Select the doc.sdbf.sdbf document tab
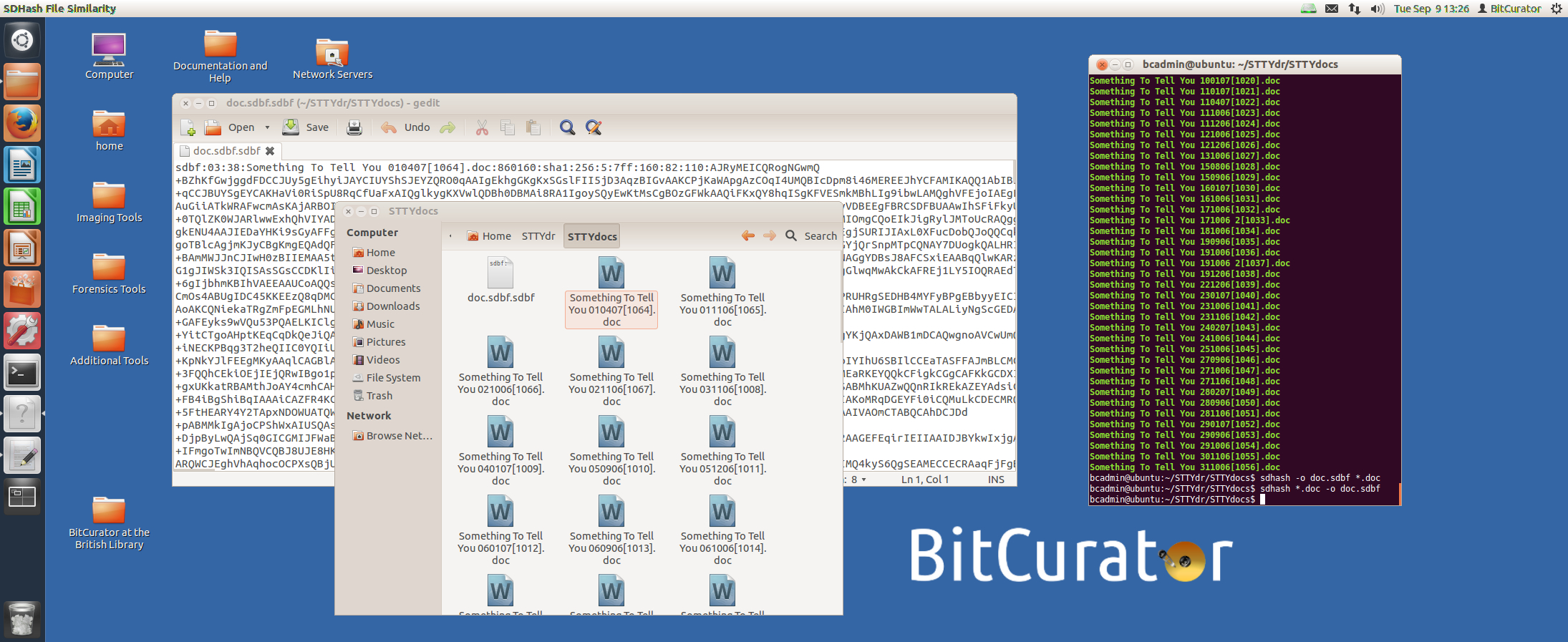The height and width of the screenshot is (642, 1568). [x=226, y=151]
